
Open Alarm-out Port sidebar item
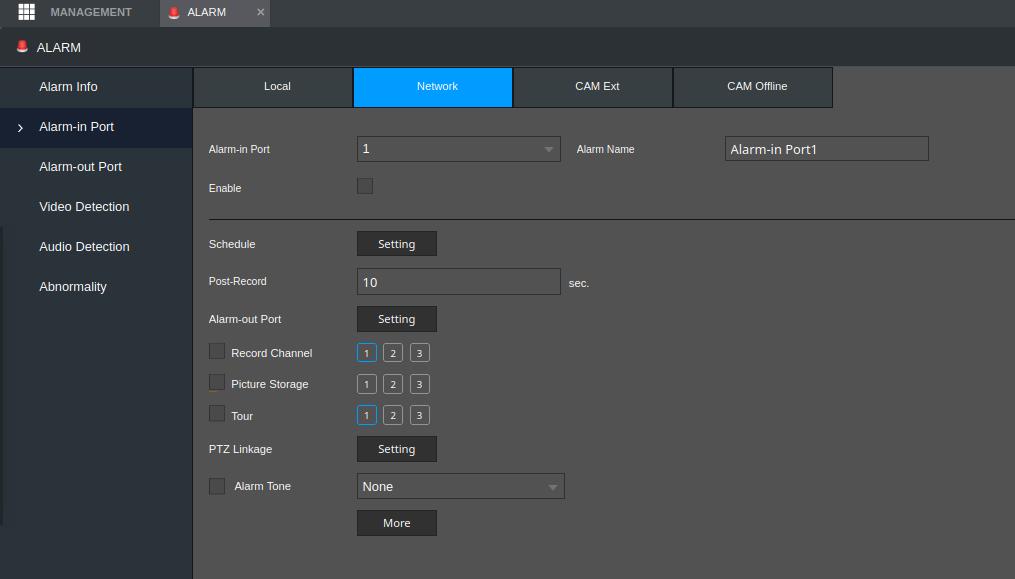click(x=96, y=167)
